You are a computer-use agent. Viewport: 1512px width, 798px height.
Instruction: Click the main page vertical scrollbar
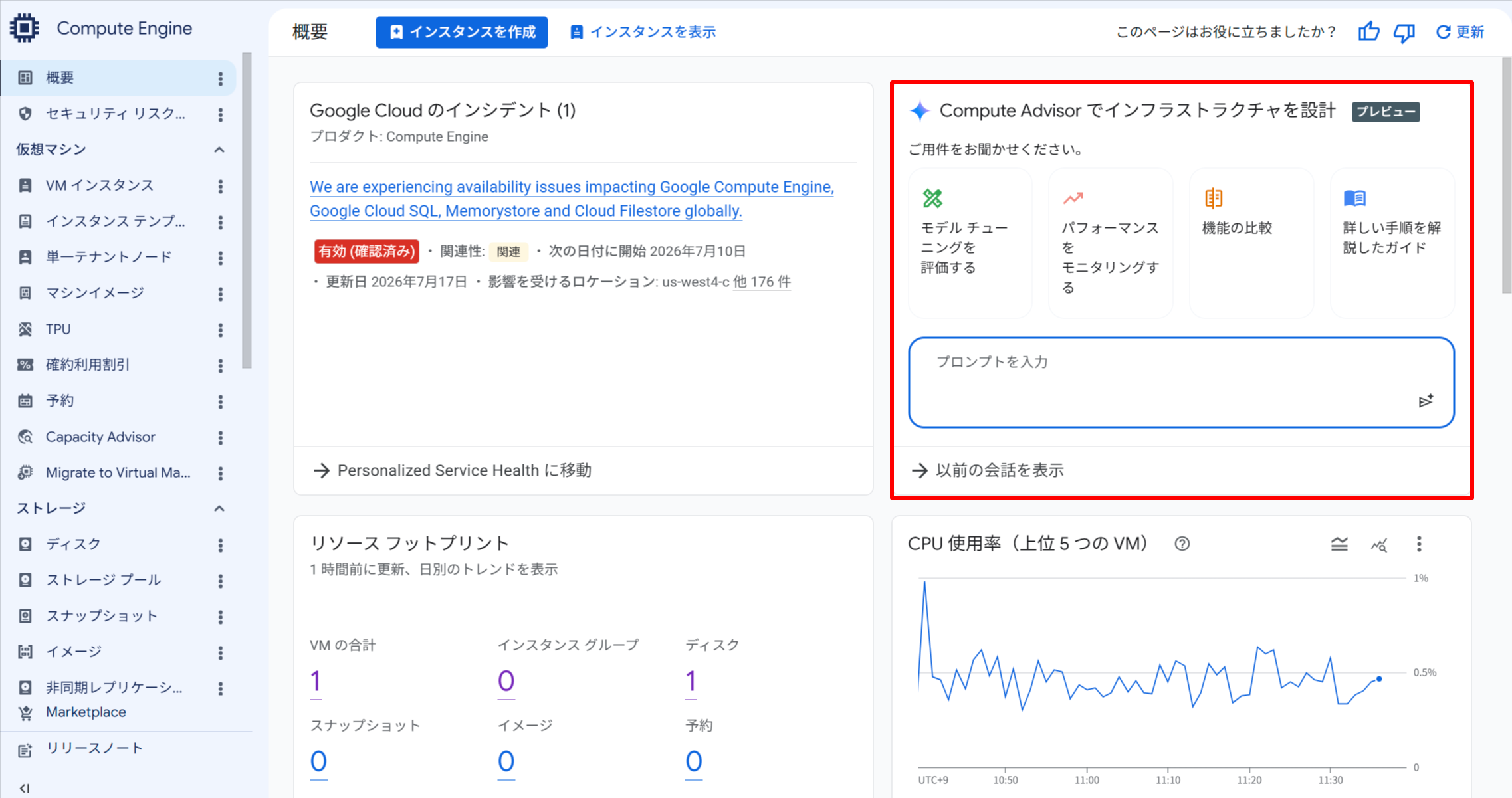click(x=1507, y=175)
